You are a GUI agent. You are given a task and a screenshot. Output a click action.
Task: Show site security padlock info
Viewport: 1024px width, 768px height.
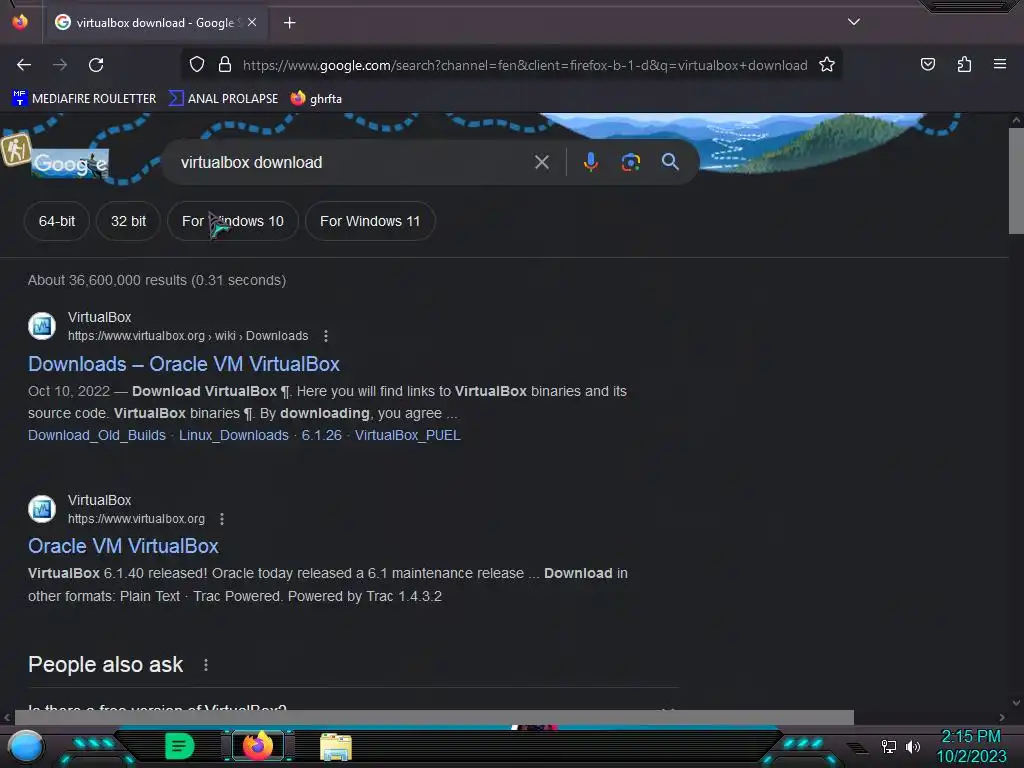click(225, 64)
